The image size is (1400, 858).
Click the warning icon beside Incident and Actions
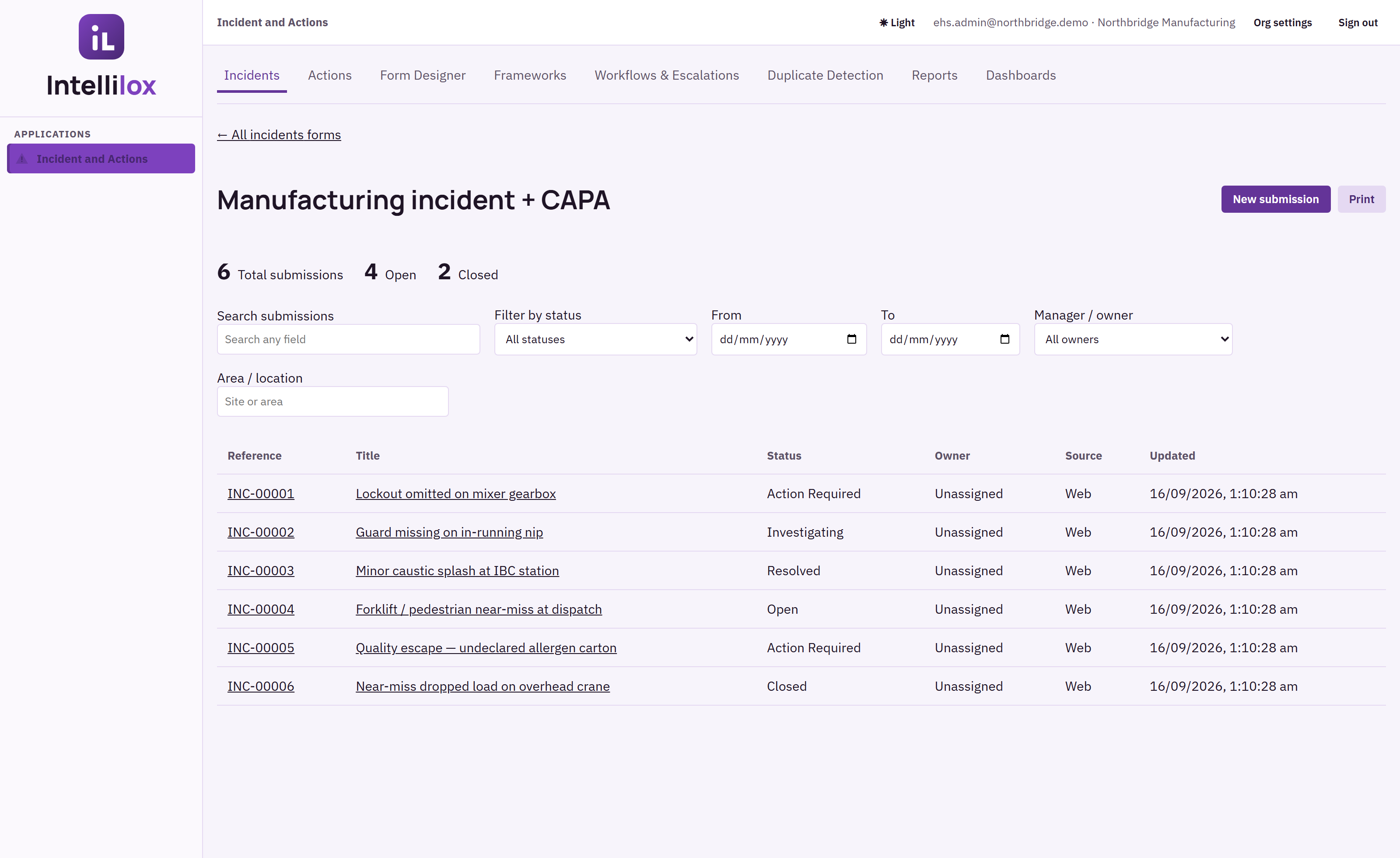tap(22, 158)
